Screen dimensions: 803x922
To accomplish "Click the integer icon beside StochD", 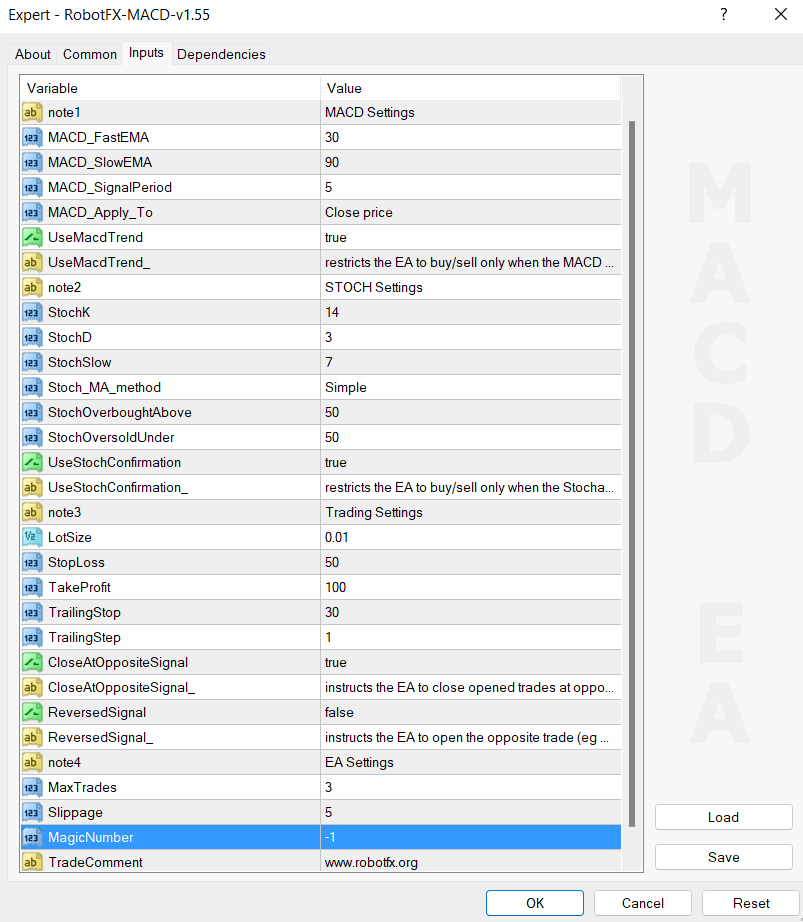I will click(x=32, y=338).
